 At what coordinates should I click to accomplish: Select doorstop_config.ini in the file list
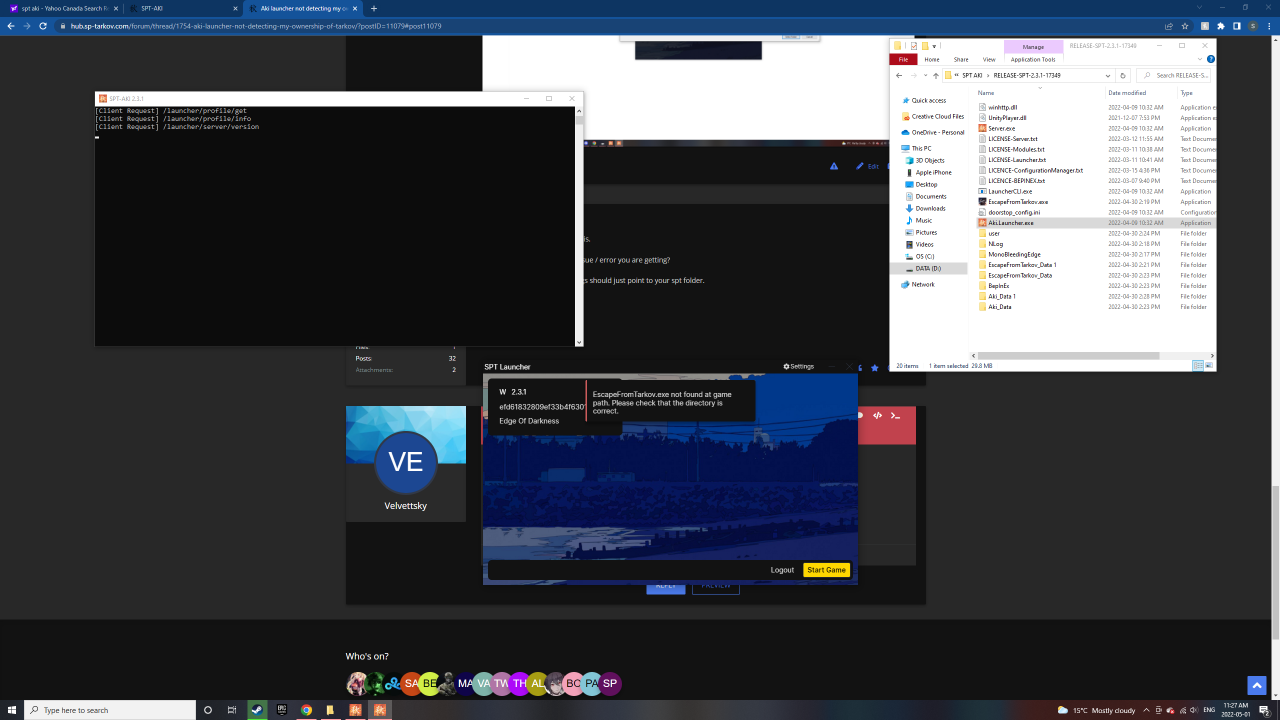pos(1014,212)
